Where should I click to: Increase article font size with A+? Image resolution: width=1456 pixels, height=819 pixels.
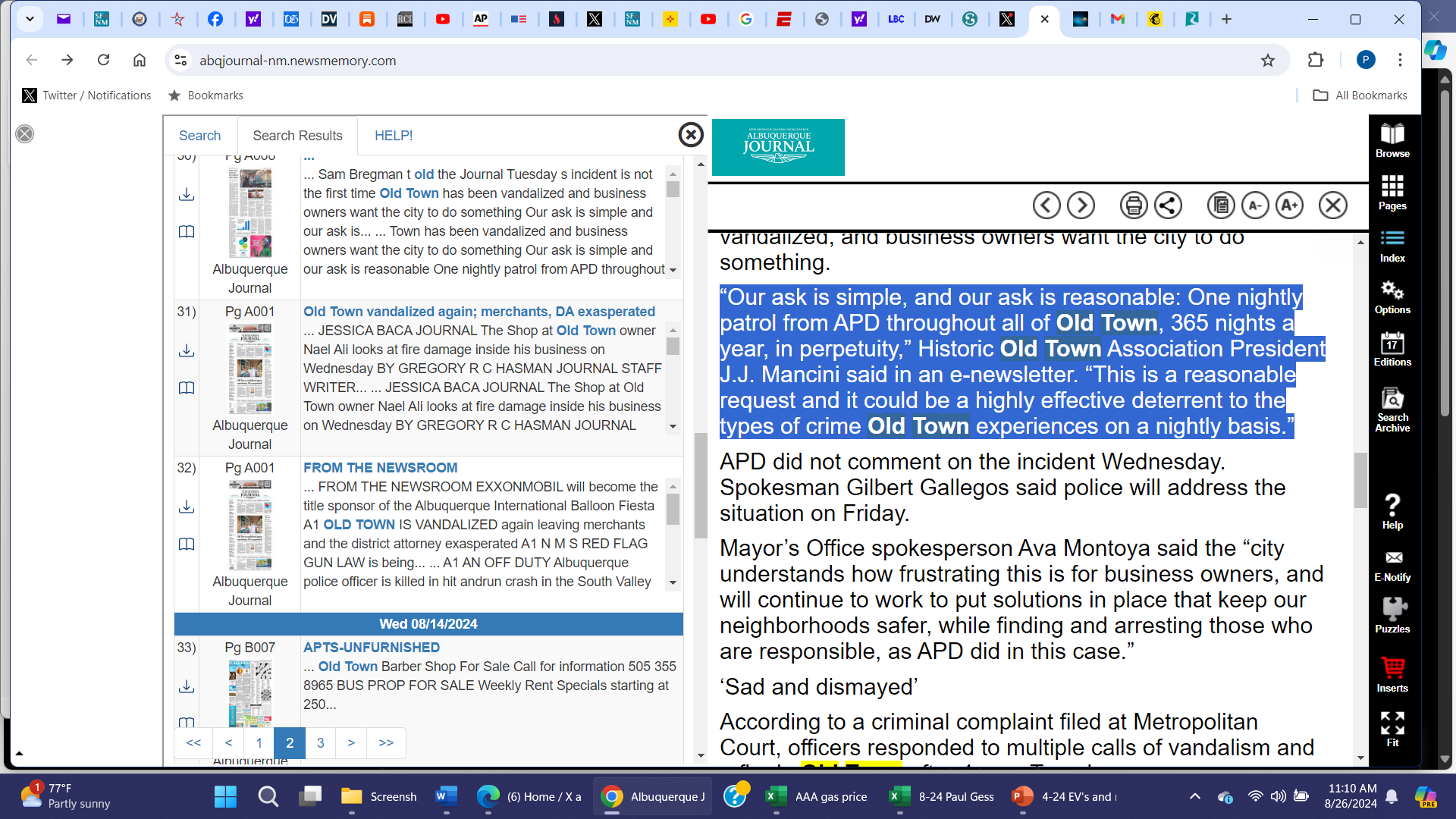tap(1289, 206)
